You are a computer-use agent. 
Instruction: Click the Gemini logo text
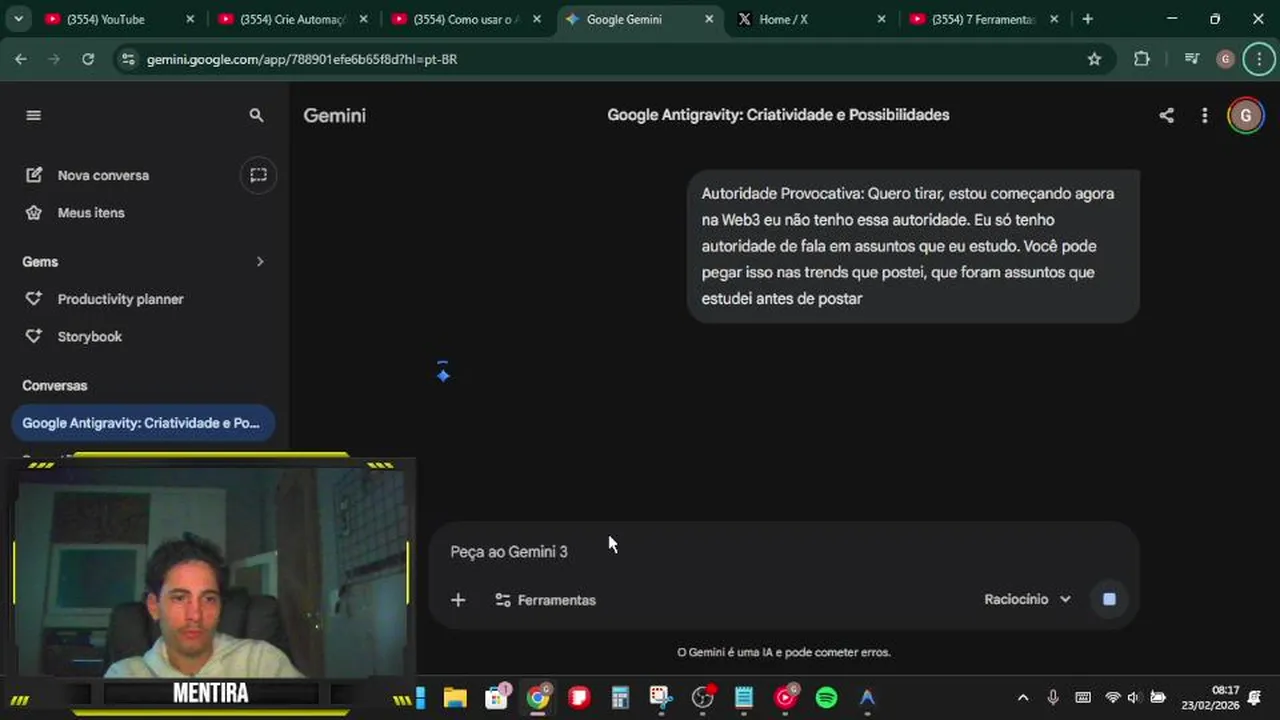tap(334, 115)
